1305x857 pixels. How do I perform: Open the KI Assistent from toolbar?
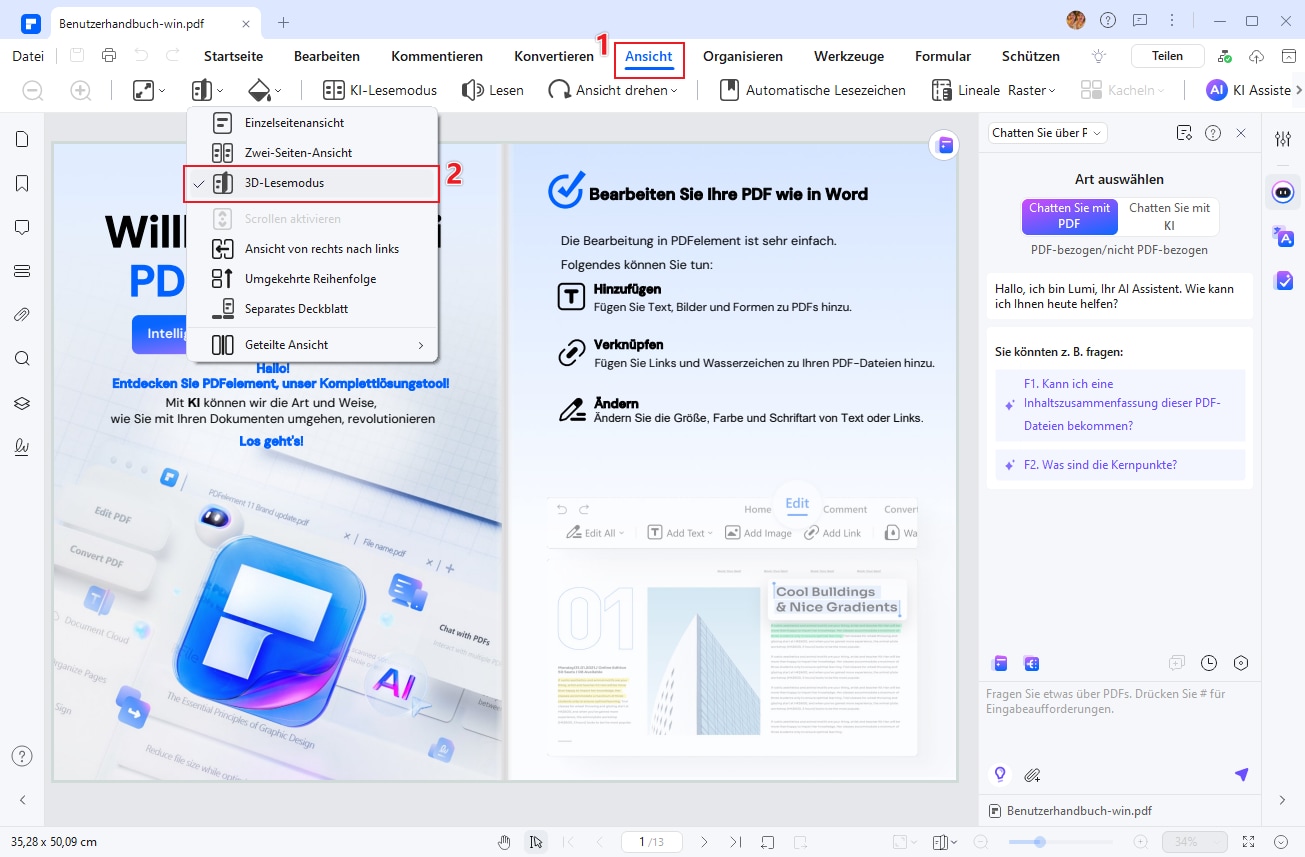click(1248, 90)
